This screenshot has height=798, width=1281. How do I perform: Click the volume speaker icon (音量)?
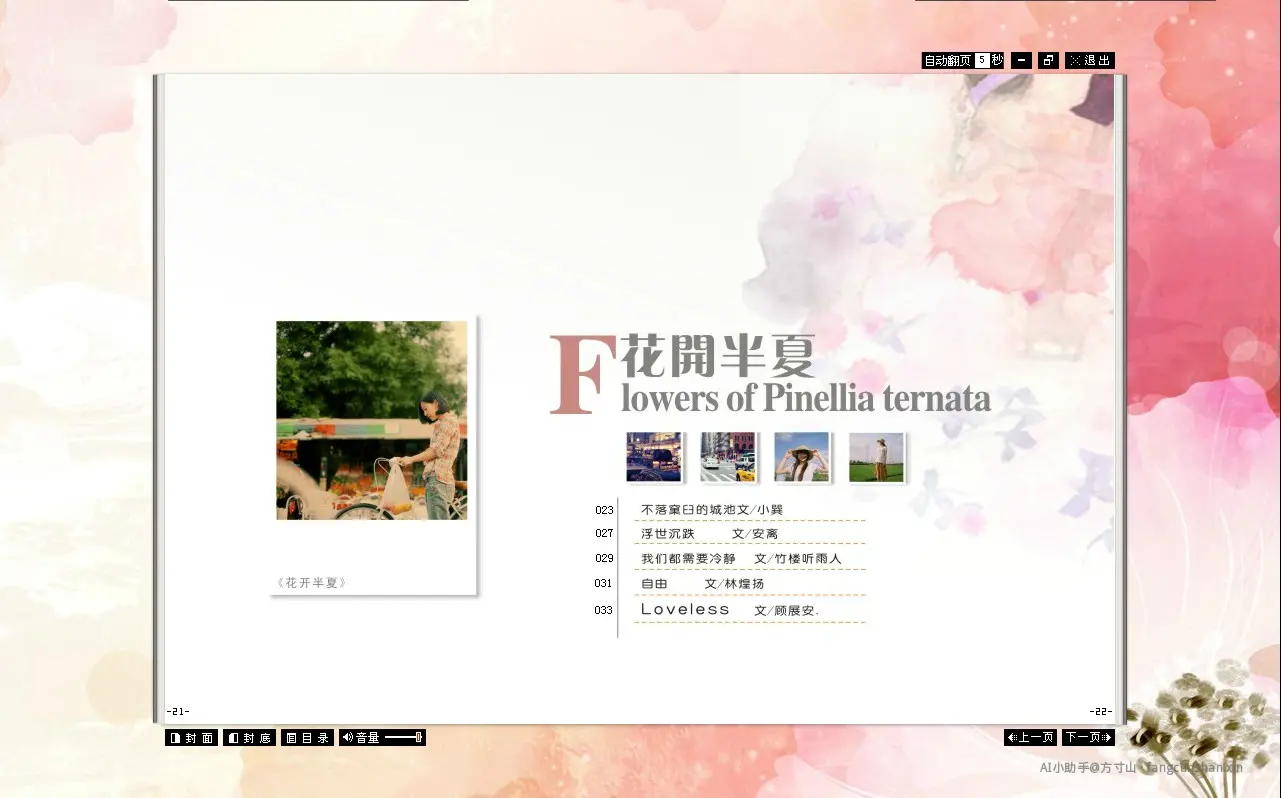tap(348, 738)
